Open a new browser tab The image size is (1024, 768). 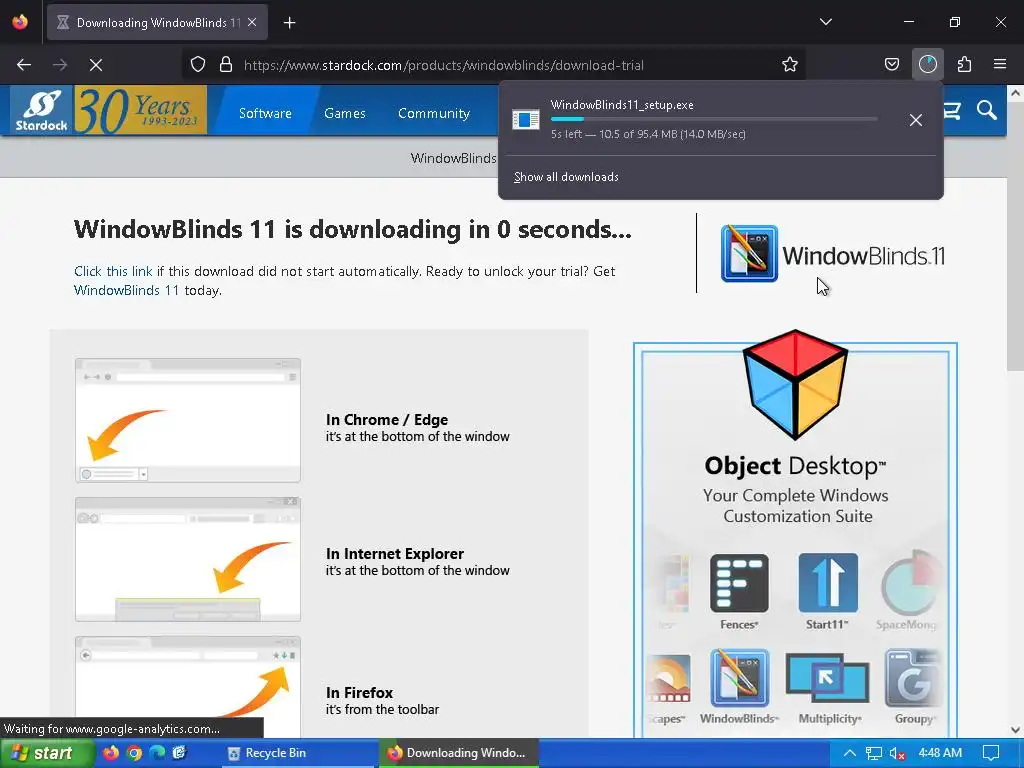point(289,23)
